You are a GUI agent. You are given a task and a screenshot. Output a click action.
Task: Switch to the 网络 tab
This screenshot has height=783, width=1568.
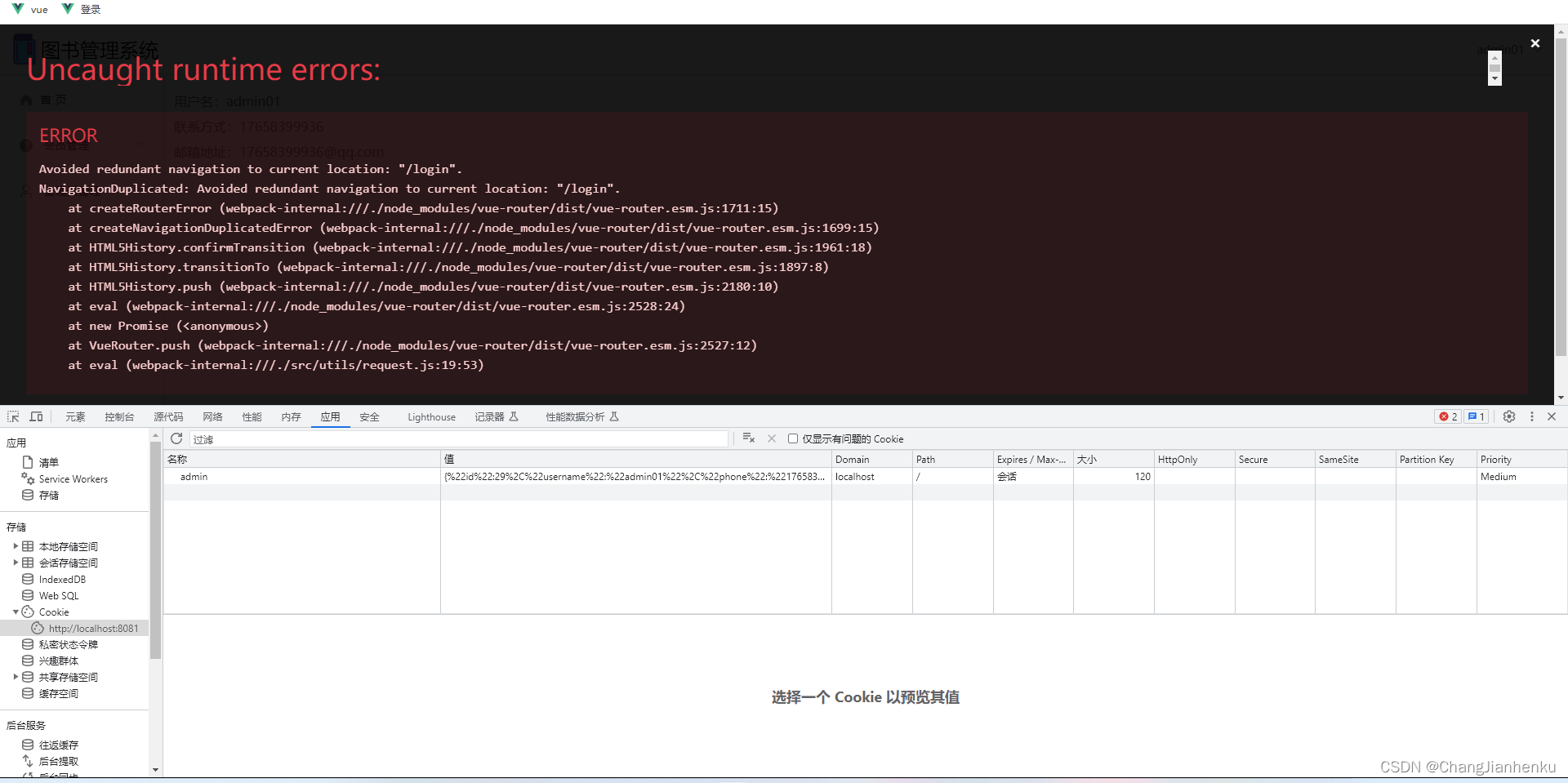pos(212,416)
